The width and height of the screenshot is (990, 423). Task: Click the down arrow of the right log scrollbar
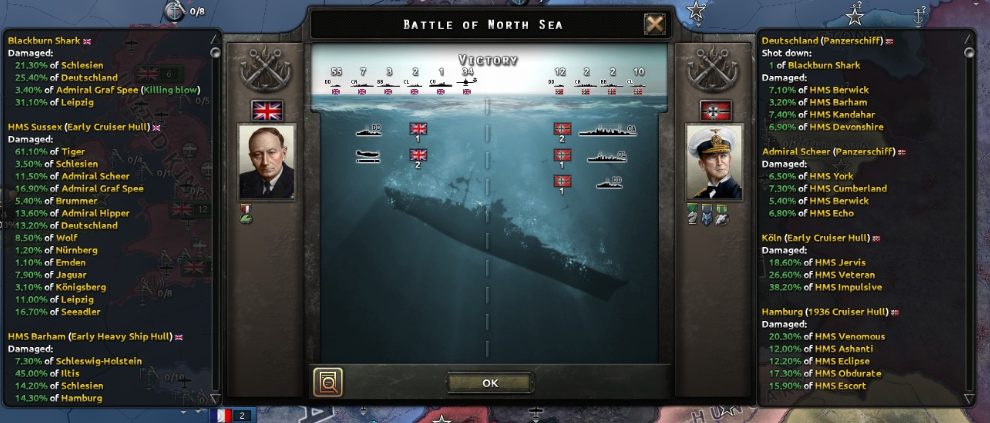coord(969,398)
